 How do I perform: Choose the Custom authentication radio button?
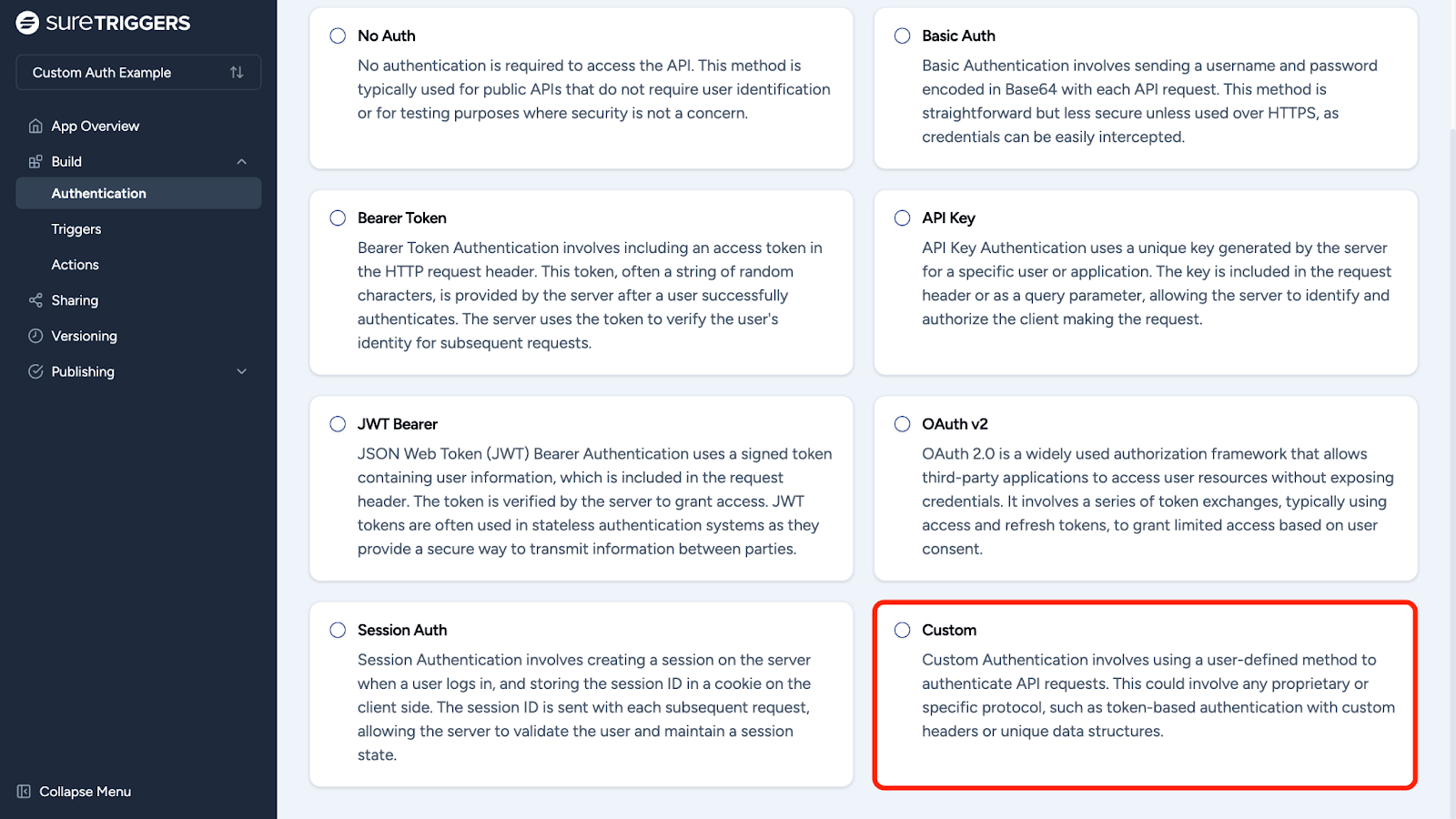click(x=902, y=630)
